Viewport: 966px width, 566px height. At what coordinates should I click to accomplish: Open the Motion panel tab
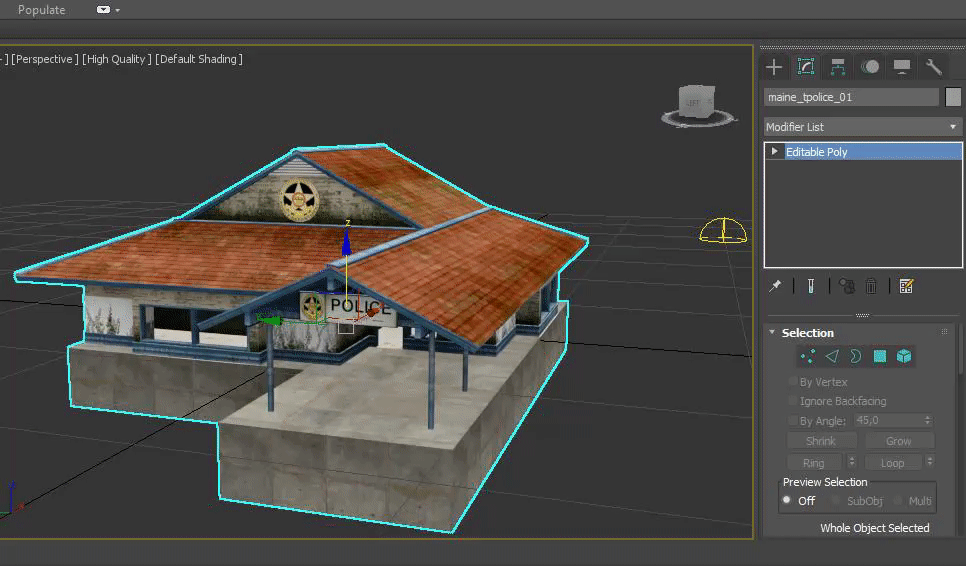pyautogui.click(x=870, y=67)
